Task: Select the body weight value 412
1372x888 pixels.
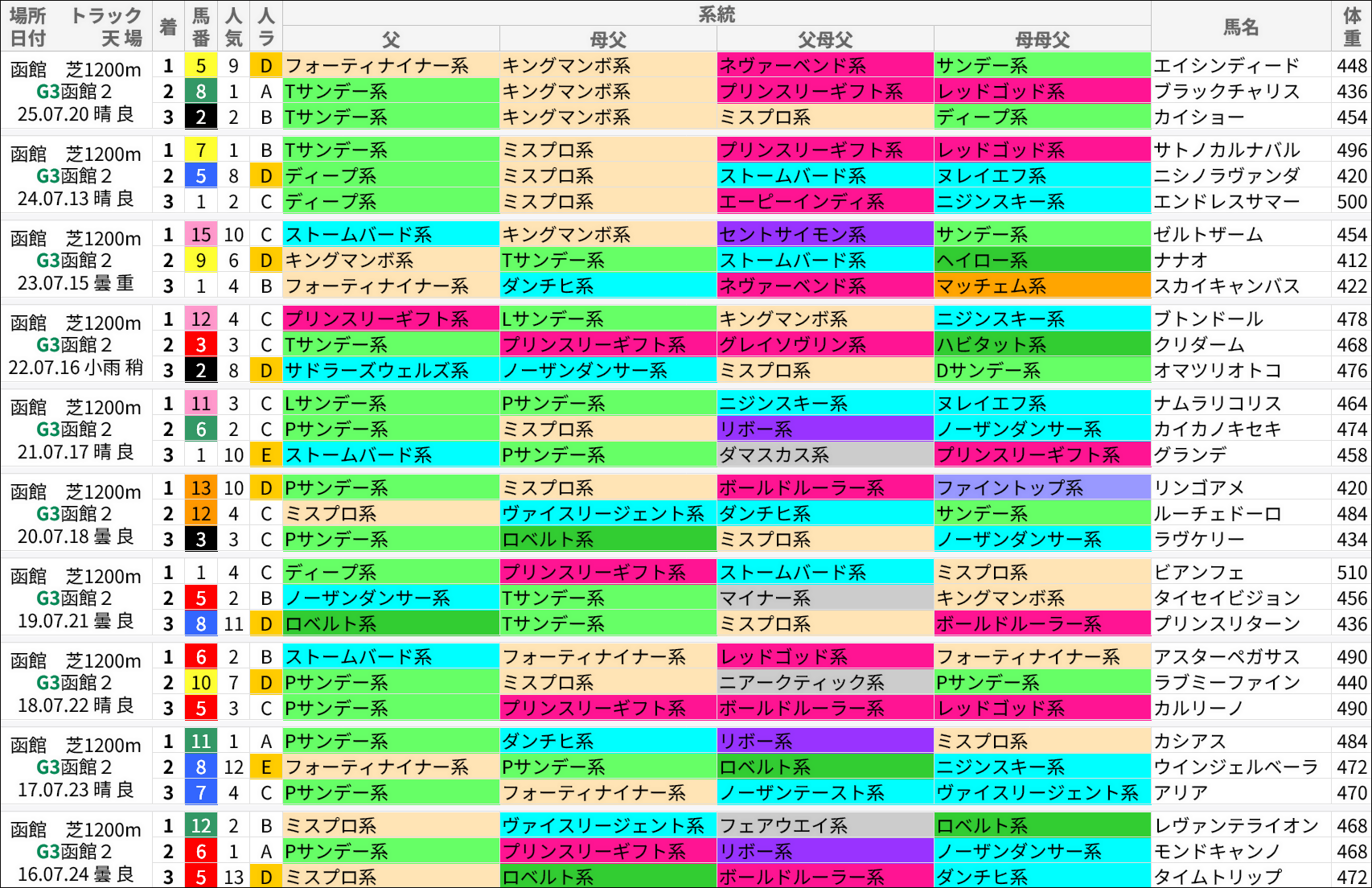Action: pyautogui.click(x=1352, y=261)
